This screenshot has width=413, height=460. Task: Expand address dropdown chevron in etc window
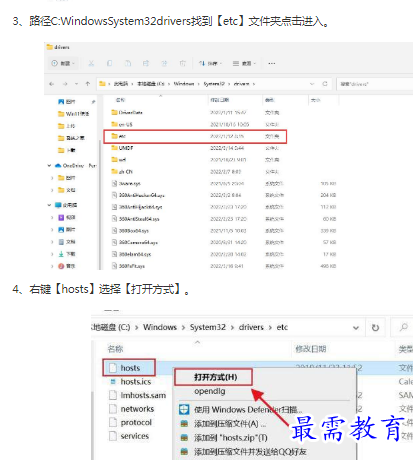tap(356, 328)
